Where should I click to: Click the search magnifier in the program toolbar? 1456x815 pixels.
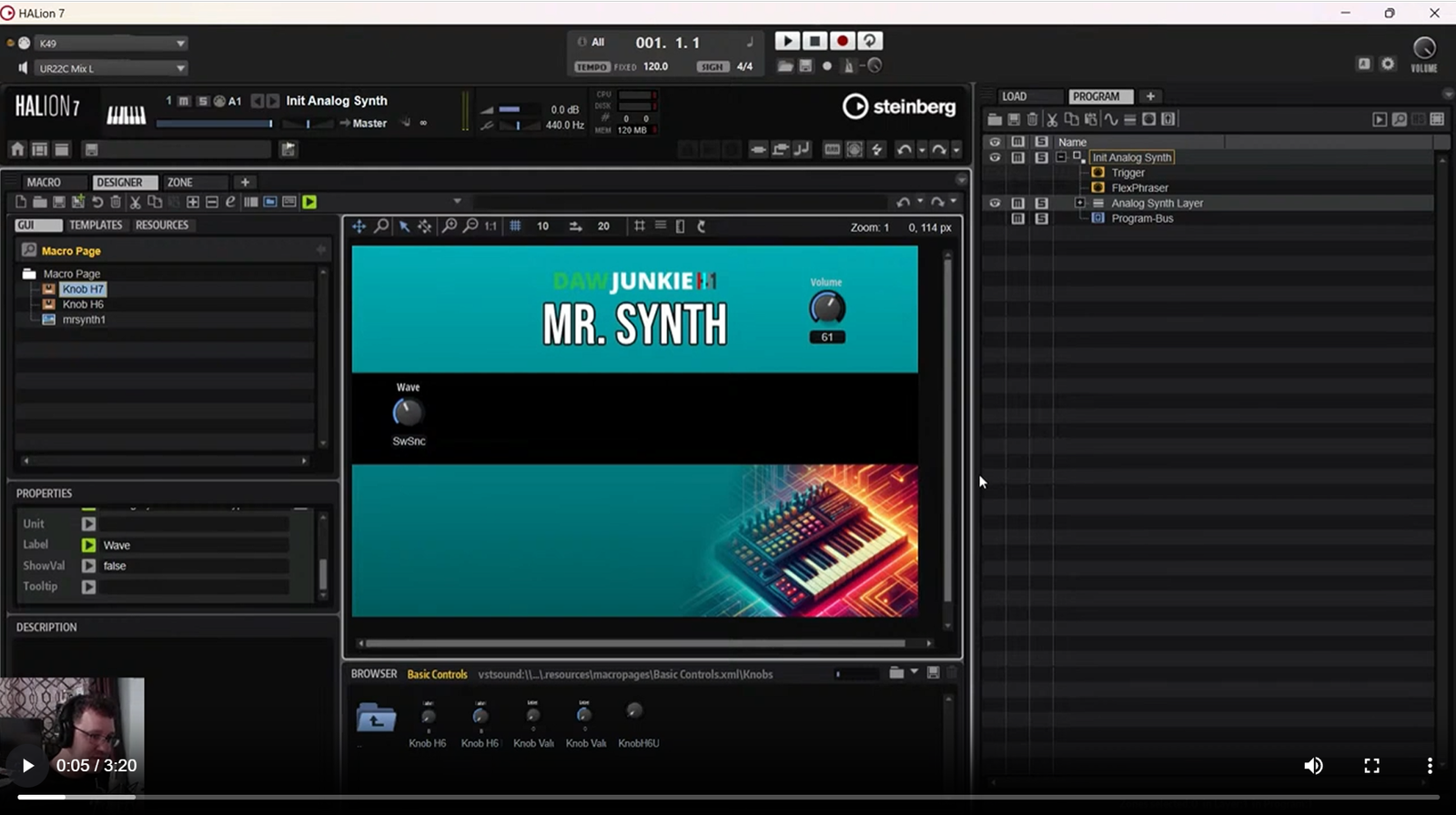(1399, 119)
